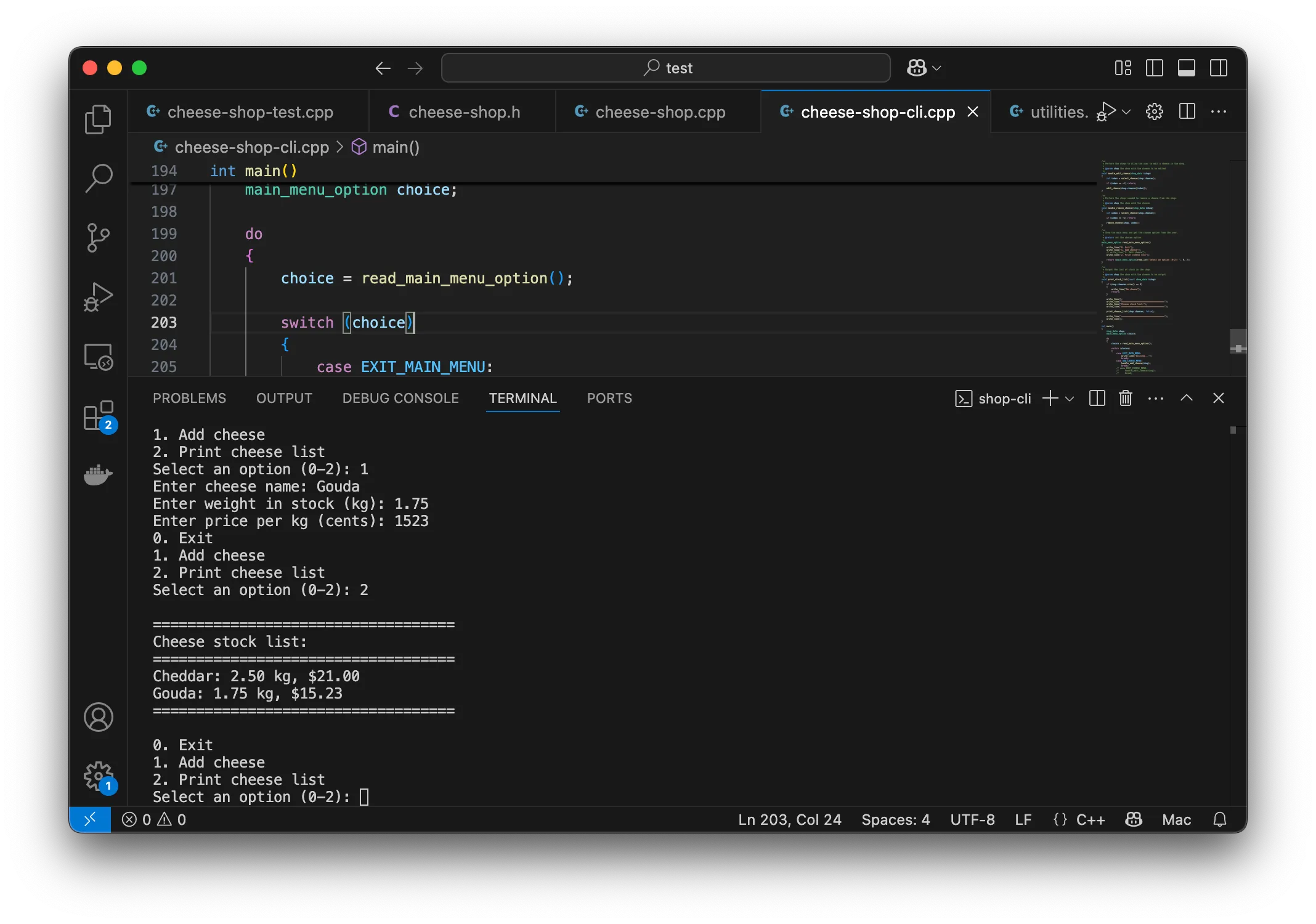Click line number 203

164,322
